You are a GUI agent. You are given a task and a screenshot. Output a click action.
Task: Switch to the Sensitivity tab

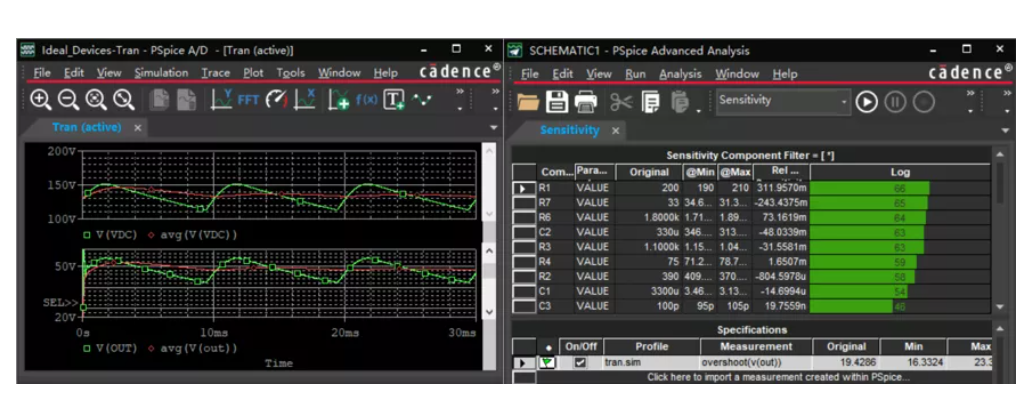(569, 130)
